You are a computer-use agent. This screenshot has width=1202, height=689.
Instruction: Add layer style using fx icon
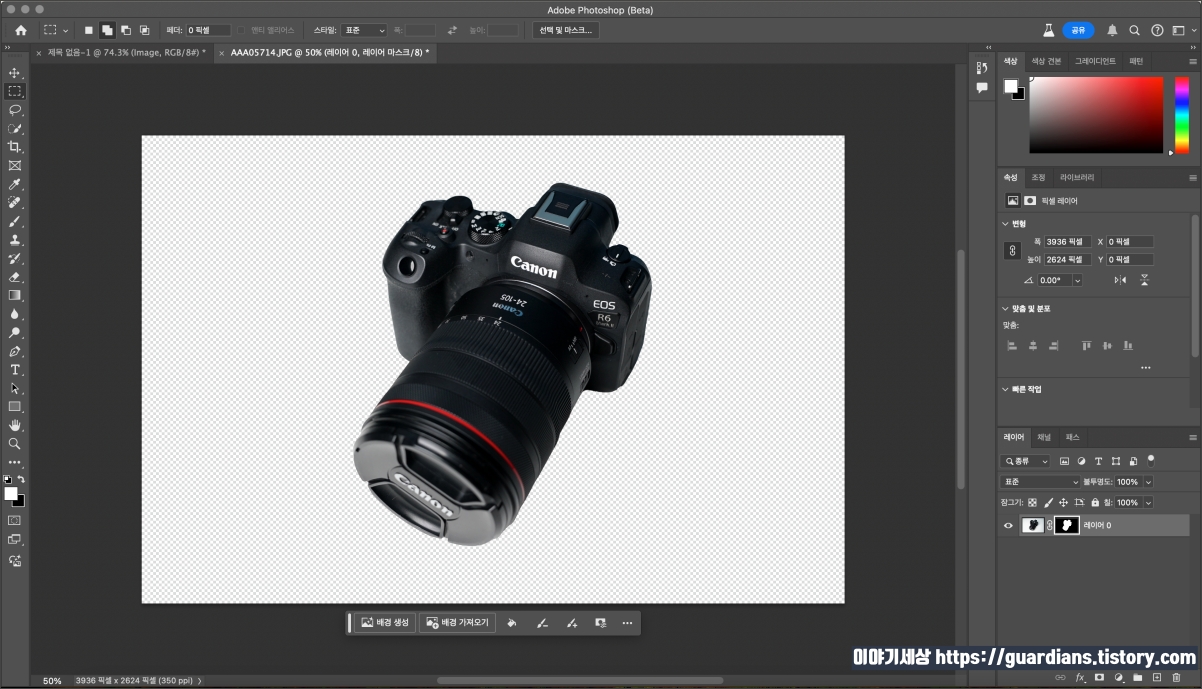(1080, 677)
